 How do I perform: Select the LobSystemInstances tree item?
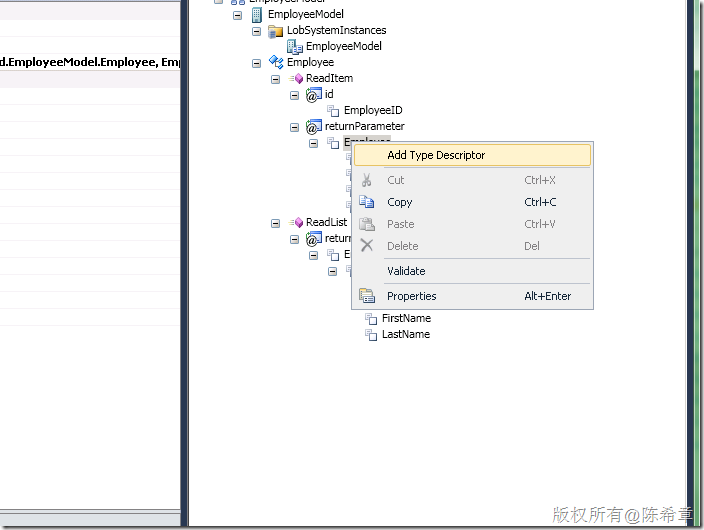[337, 30]
